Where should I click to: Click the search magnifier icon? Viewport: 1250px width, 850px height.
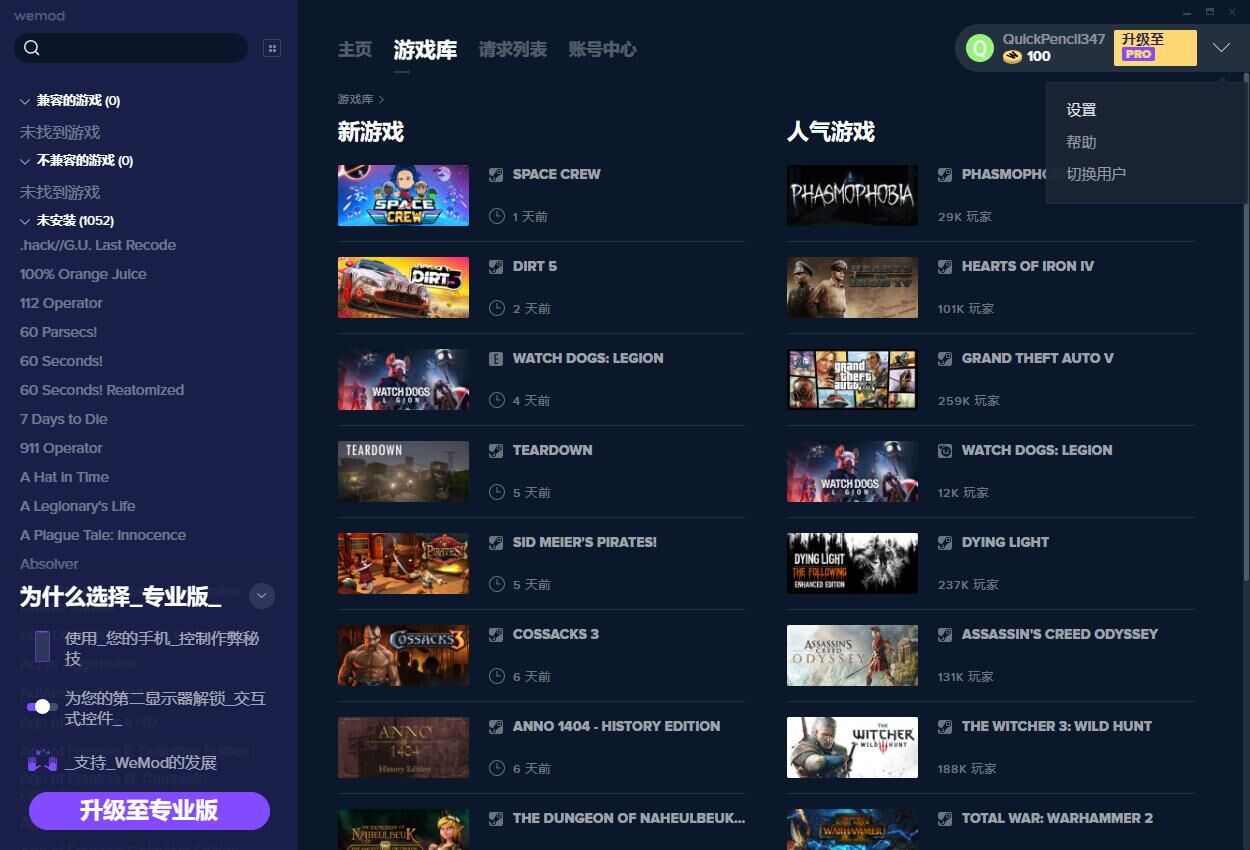pyautogui.click(x=32, y=48)
